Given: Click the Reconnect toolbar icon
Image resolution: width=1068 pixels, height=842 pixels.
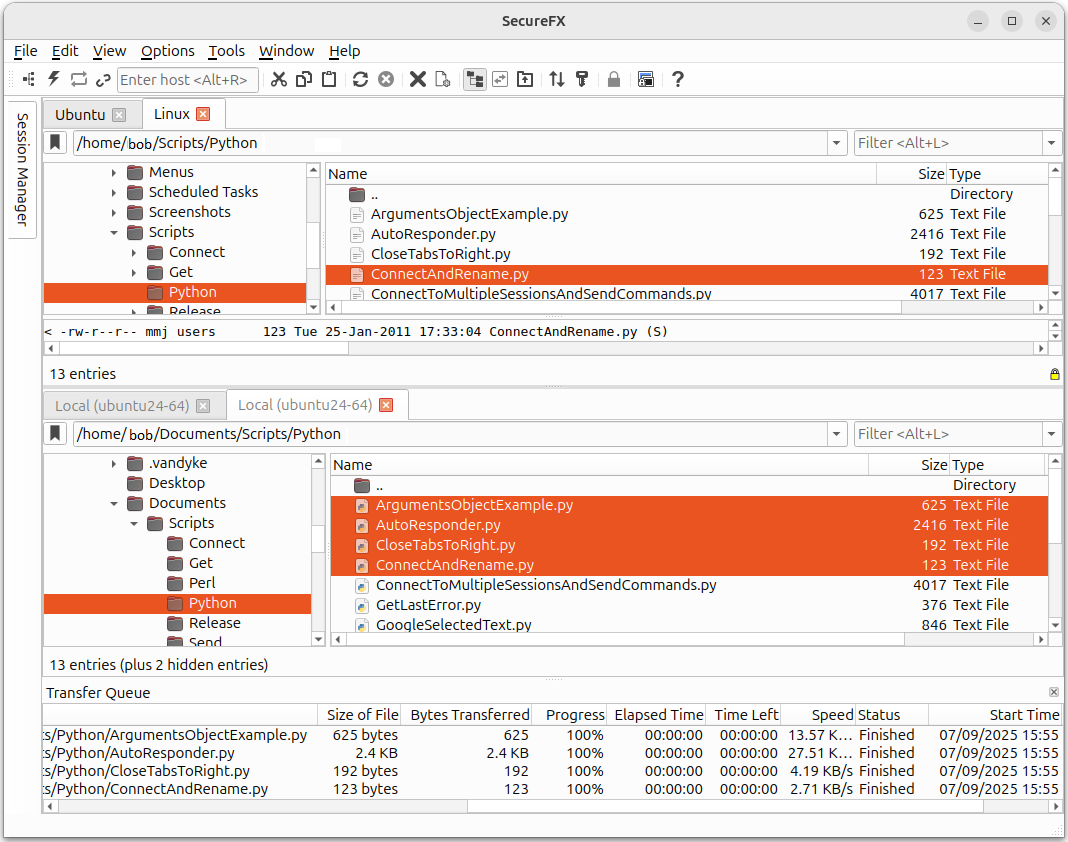Looking at the screenshot, I should 77,79.
